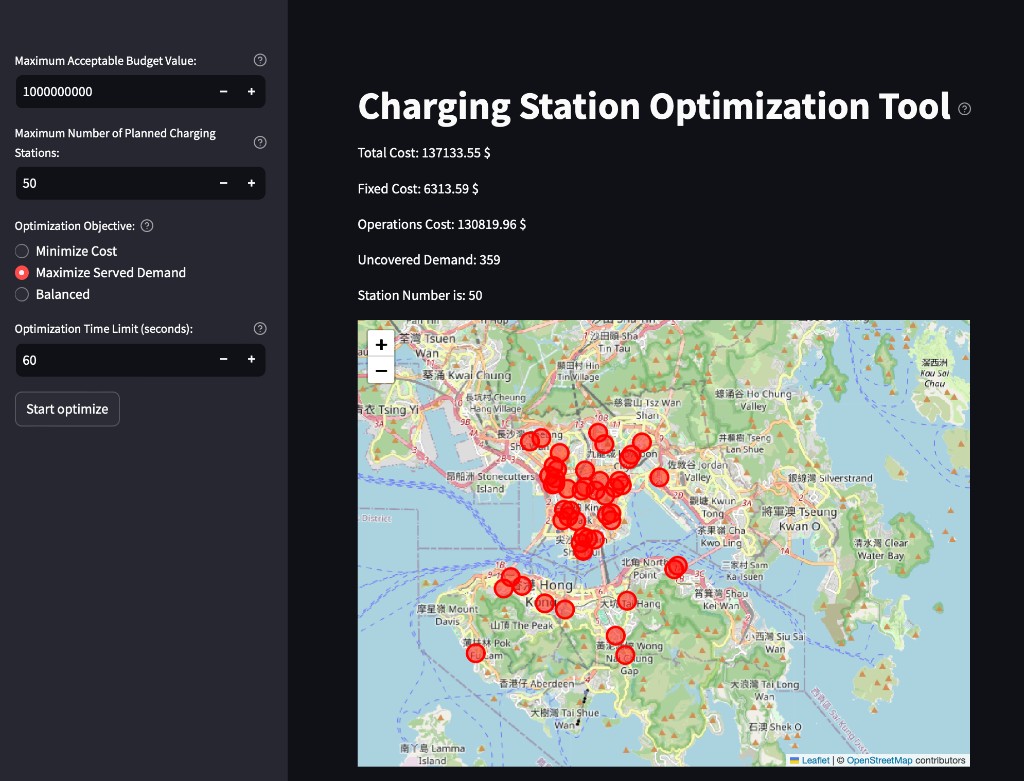Focus the time limit input field

click(x=112, y=360)
